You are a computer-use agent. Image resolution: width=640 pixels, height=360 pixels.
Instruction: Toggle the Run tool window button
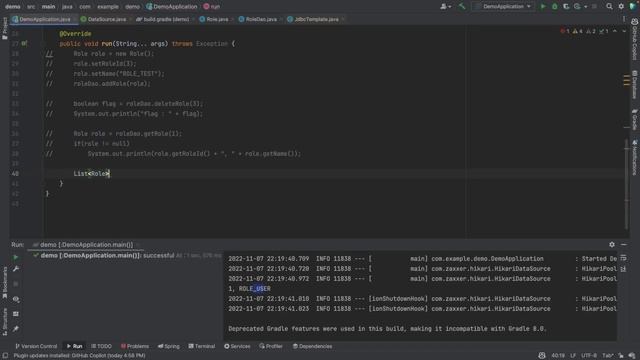click(x=75, y=346)
